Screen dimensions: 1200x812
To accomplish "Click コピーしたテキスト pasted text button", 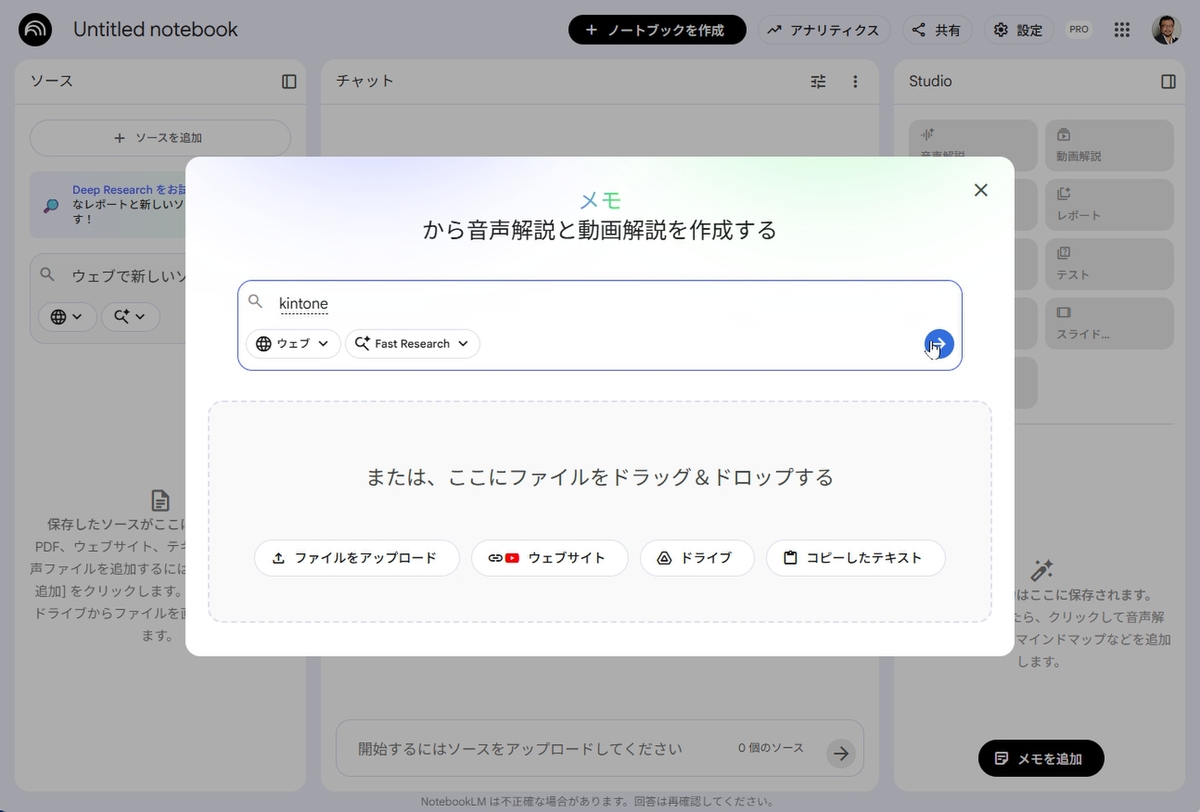I will [x=855, y=558].
